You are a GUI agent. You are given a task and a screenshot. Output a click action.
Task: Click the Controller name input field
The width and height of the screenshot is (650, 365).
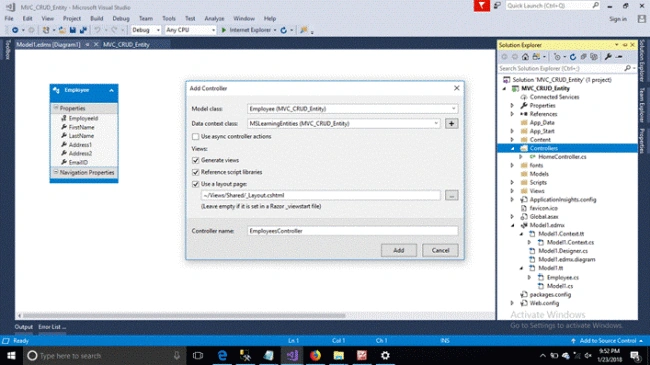pos(352,231)
